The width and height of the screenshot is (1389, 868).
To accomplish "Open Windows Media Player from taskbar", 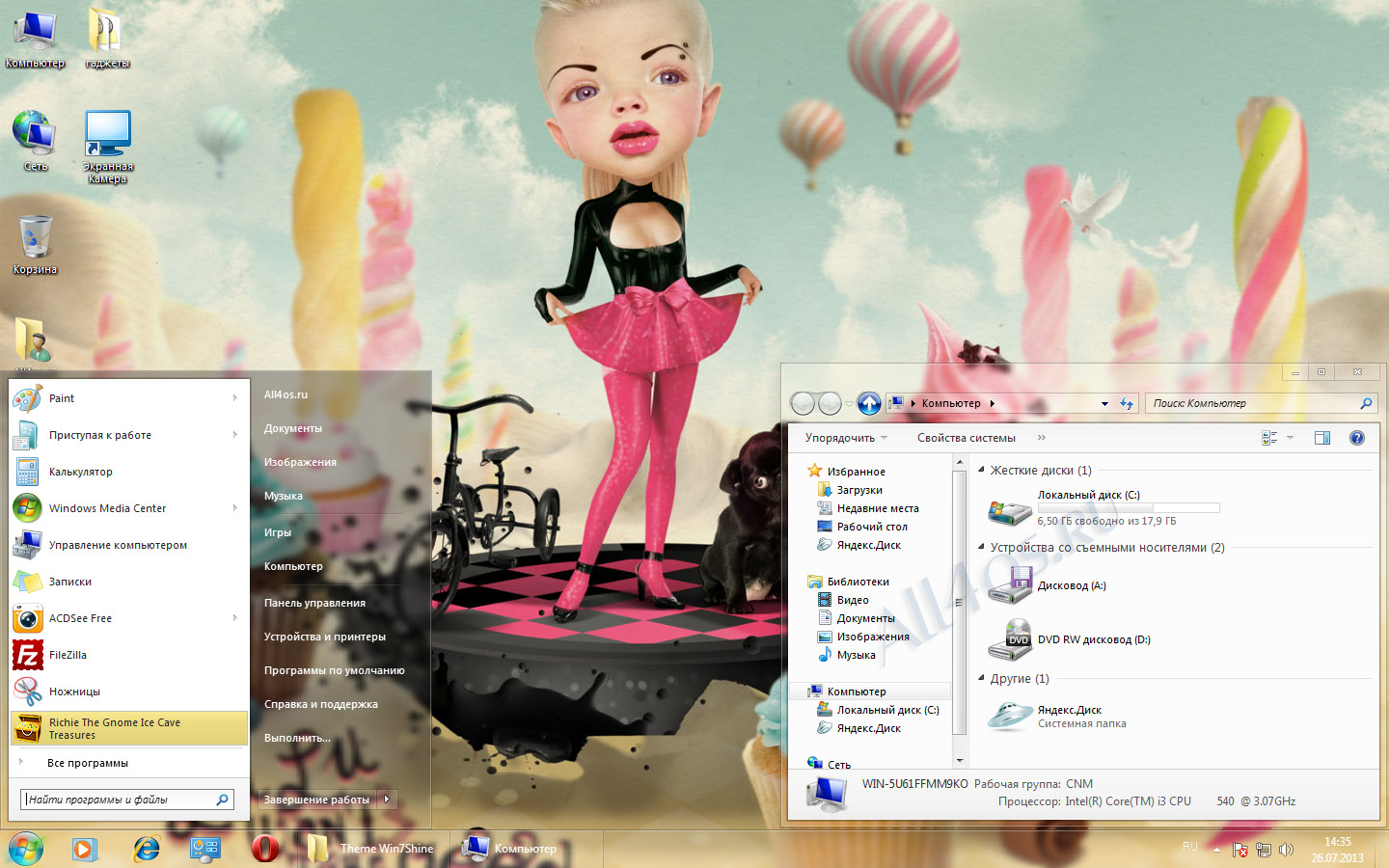I will click(85, 849).
